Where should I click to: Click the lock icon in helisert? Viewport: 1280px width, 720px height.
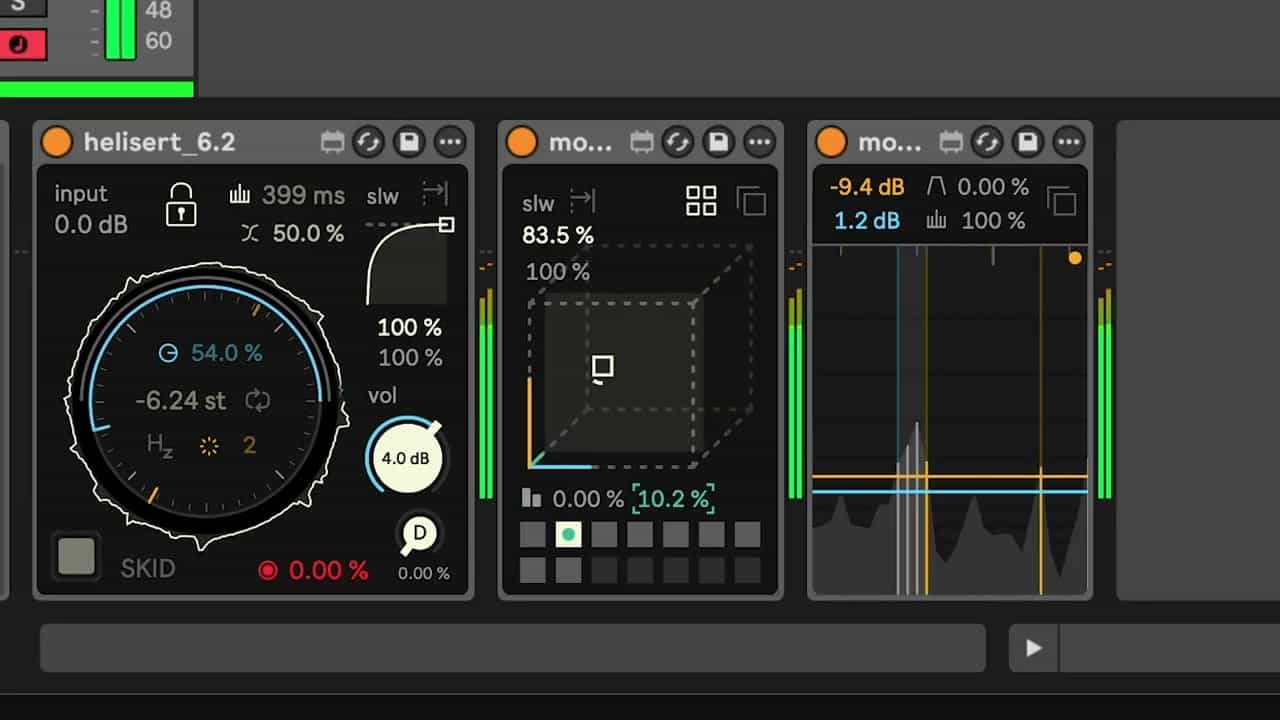tap(181, 204)
